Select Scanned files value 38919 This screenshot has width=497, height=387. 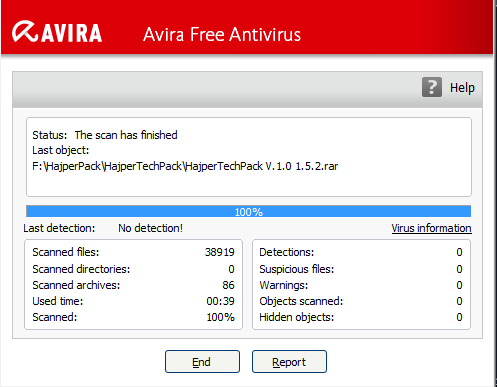click(220, 252)
